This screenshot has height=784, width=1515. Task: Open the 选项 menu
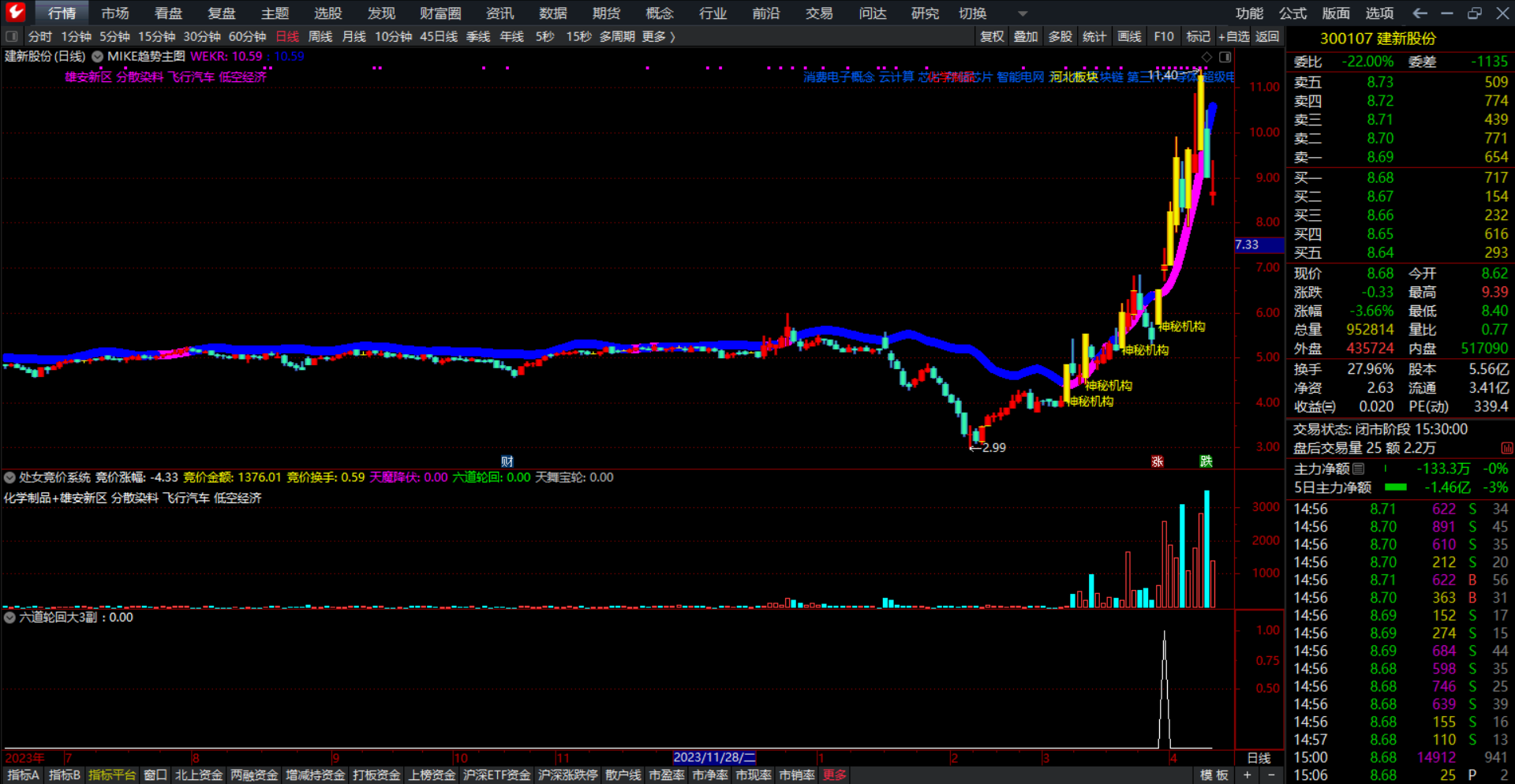pos(1379,13)
